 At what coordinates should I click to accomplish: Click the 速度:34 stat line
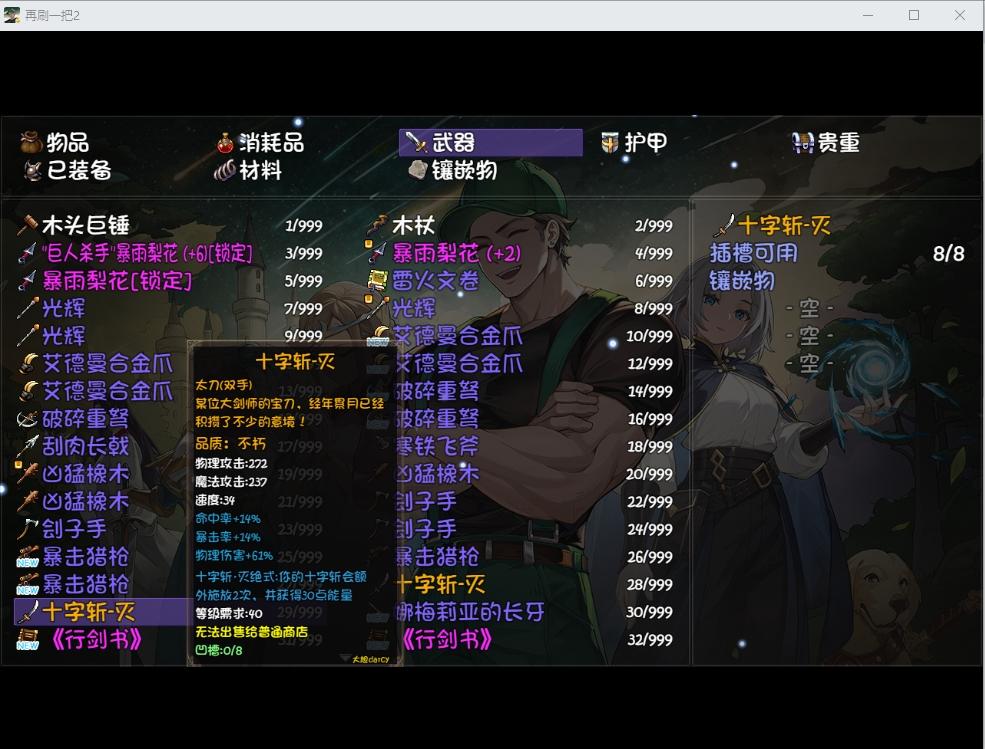(x=215, y=500)
